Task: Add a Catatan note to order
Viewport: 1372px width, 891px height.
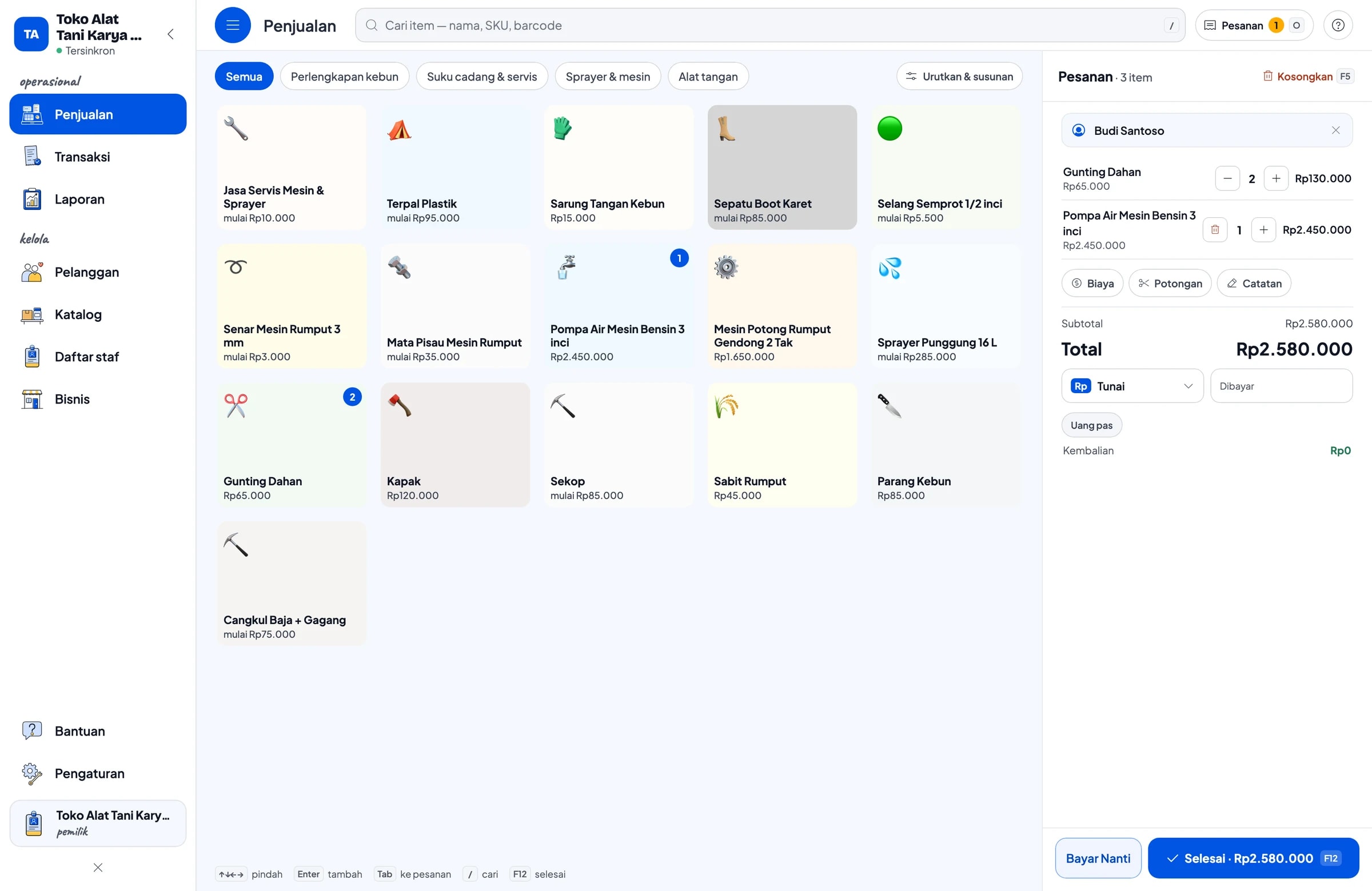Action: pyautogui.click(x=1254, y=283)
